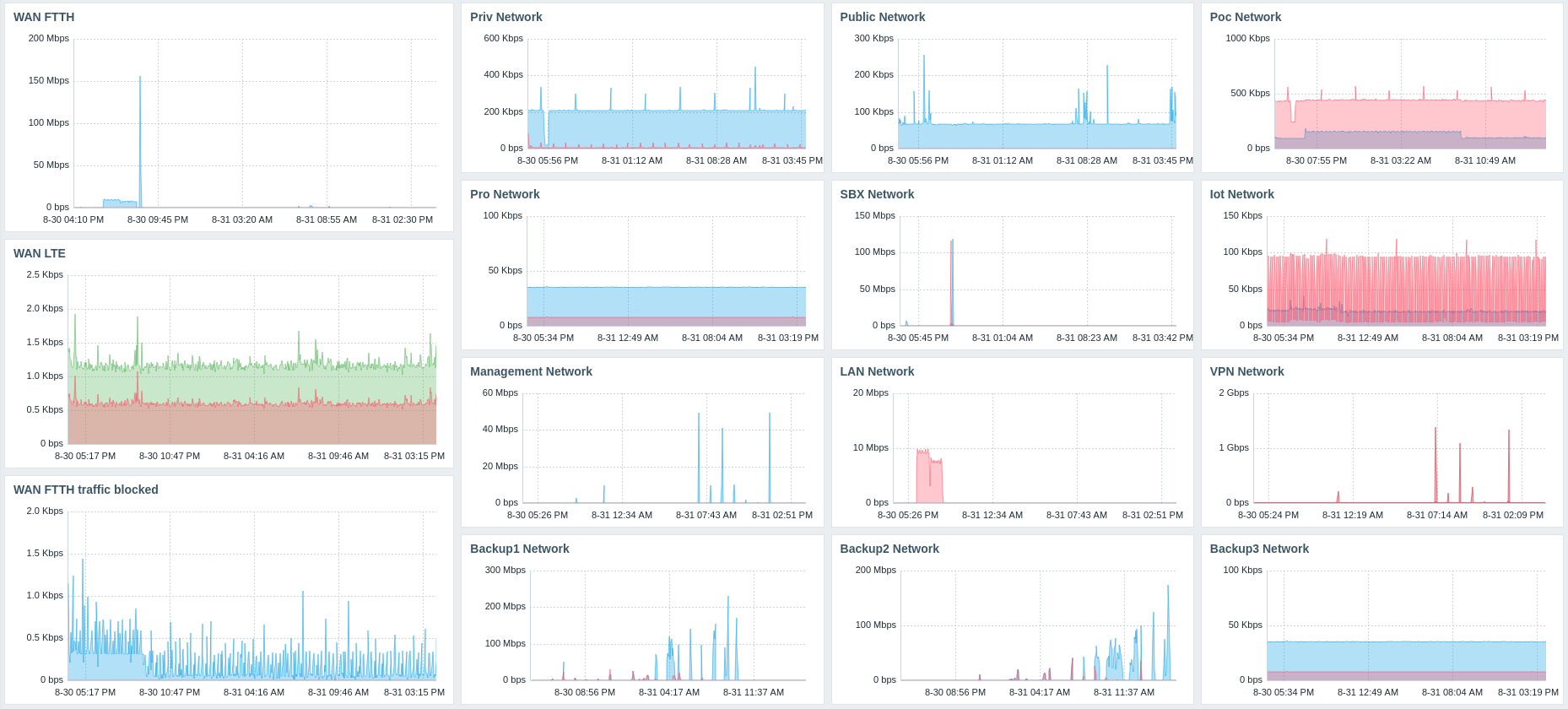Click the SBX Network panel title

coord(877,194)
